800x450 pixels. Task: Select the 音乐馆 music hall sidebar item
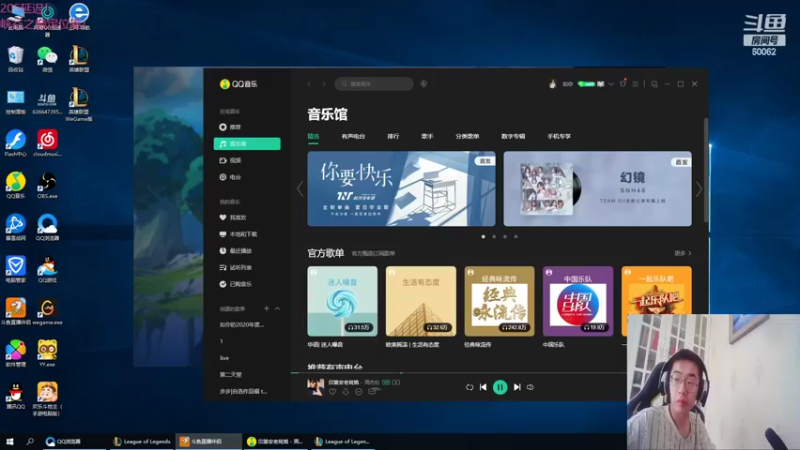point(247,144)
